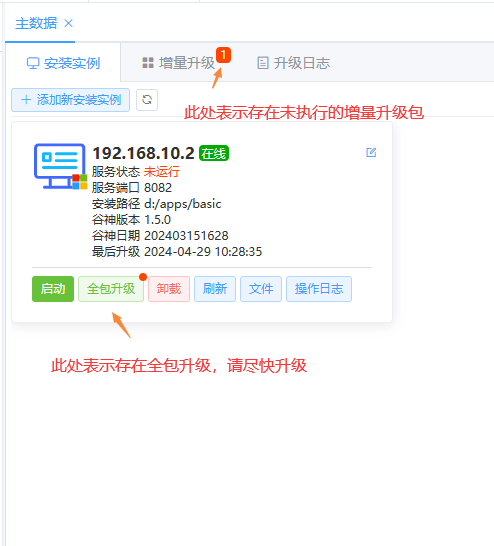Open the 升级日志 tab

coord(294,63)
